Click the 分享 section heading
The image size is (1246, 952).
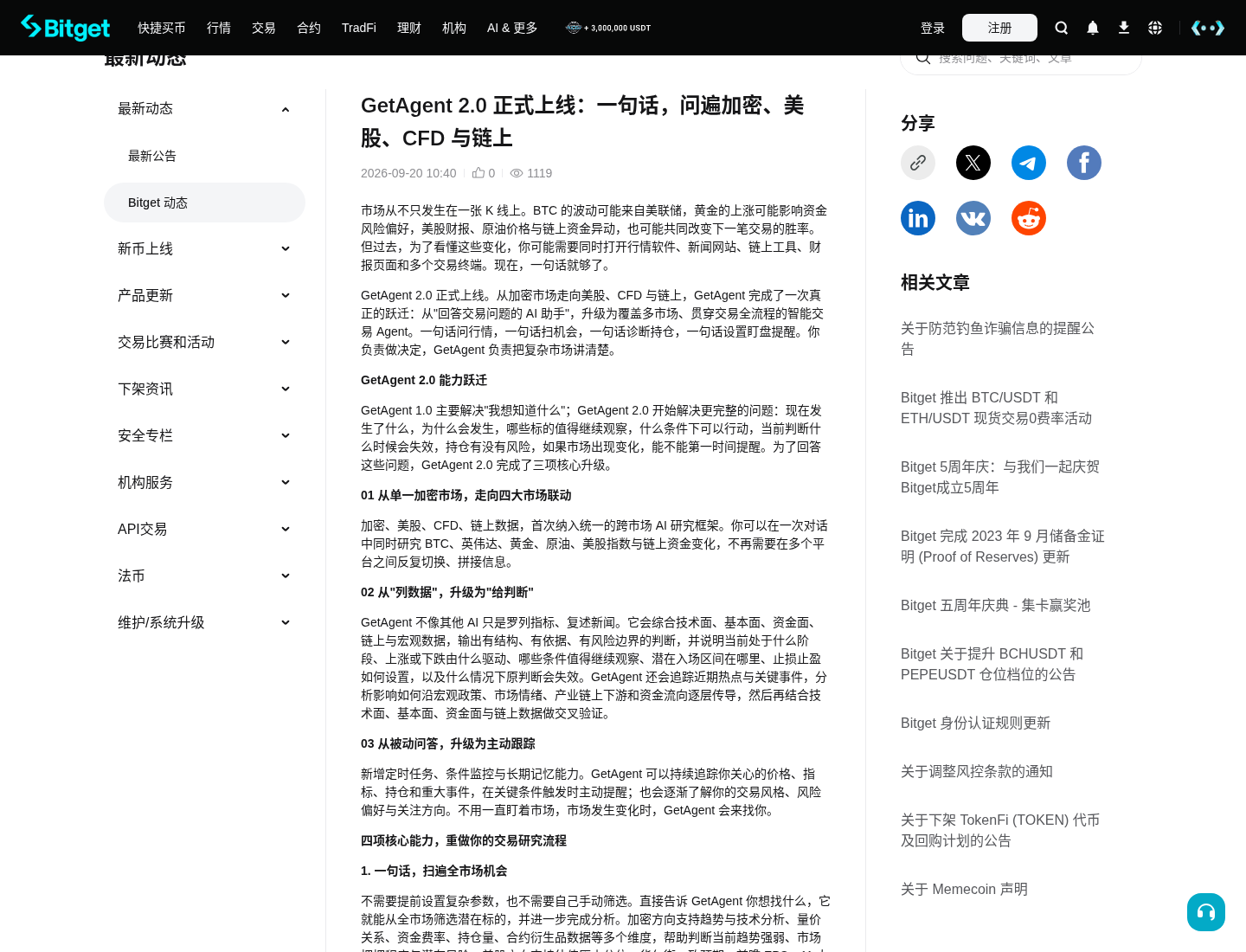coord(918,123)
